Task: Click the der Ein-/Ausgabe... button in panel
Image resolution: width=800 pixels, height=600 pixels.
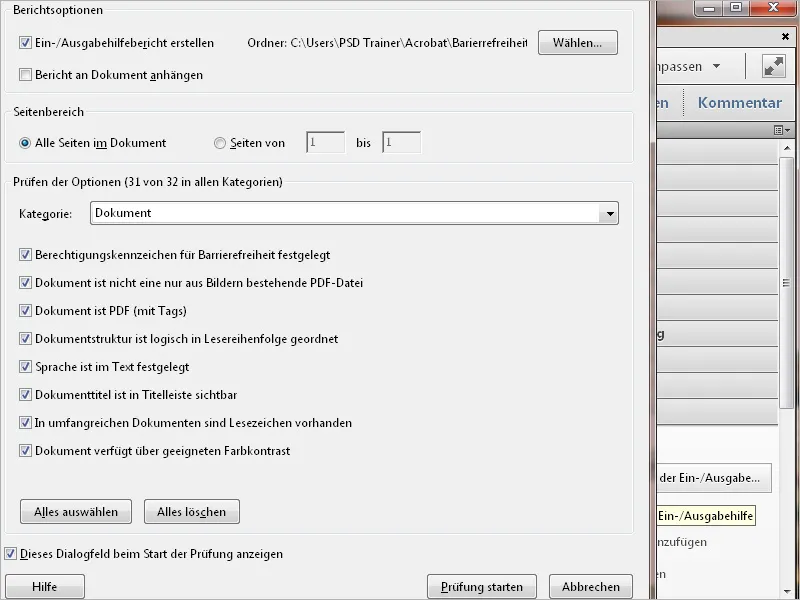Action: 714,478
